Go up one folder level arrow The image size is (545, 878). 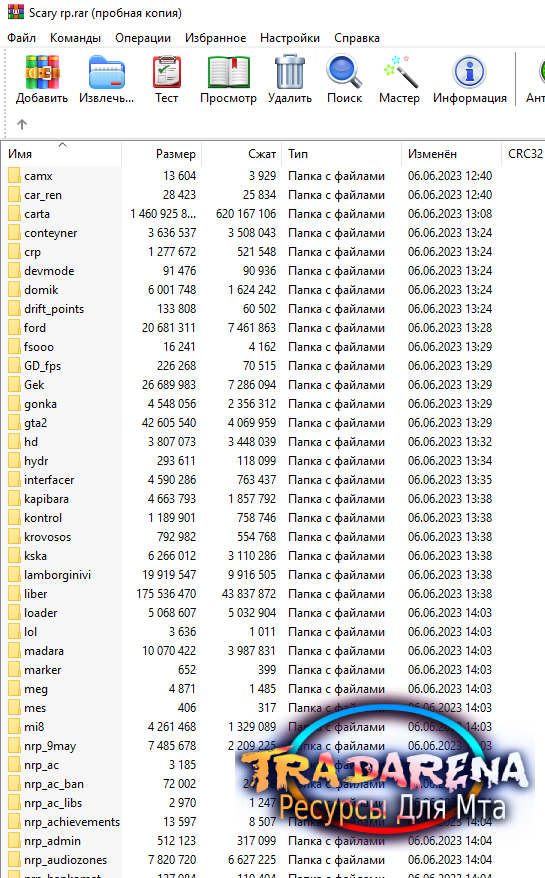pos(22,124)
